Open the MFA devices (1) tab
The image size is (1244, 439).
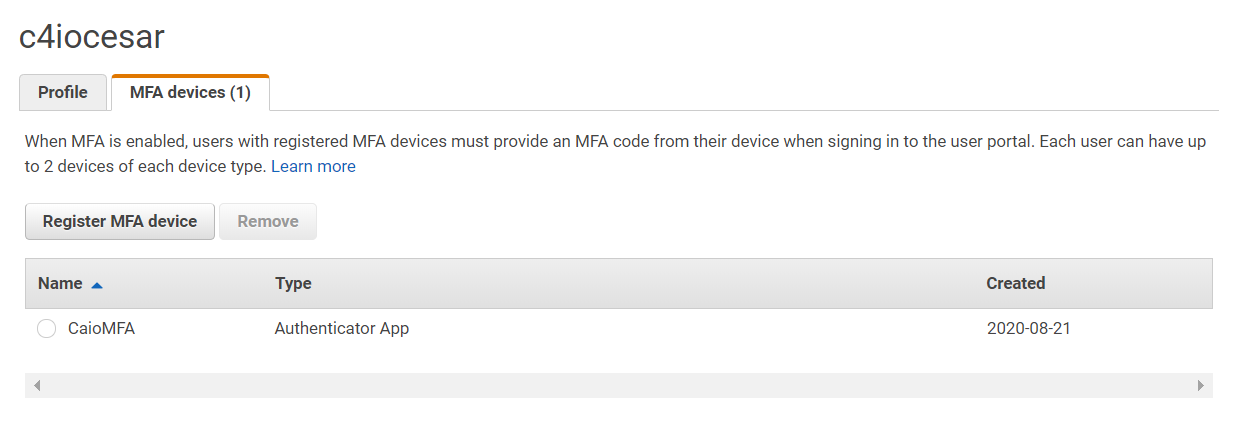click(190, 93)
